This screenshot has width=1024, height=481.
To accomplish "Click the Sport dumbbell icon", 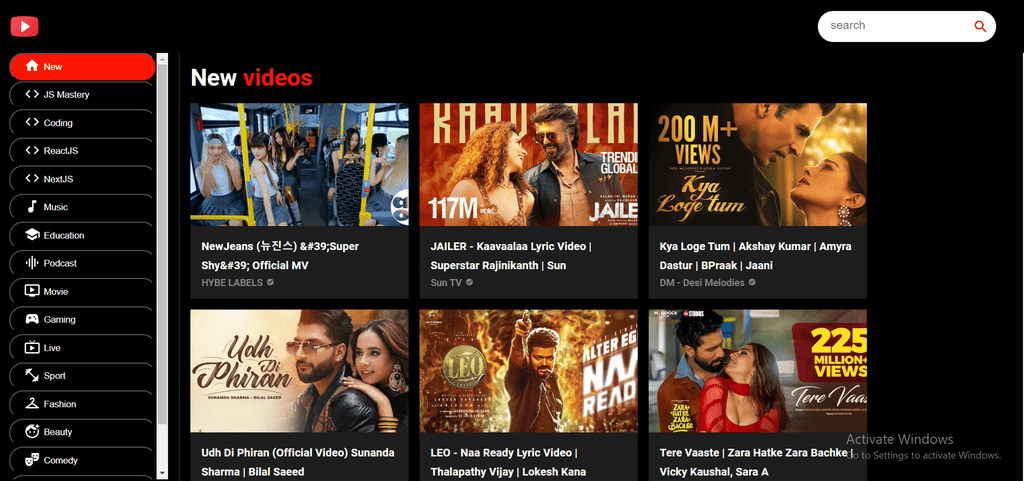I will point(31,375).
